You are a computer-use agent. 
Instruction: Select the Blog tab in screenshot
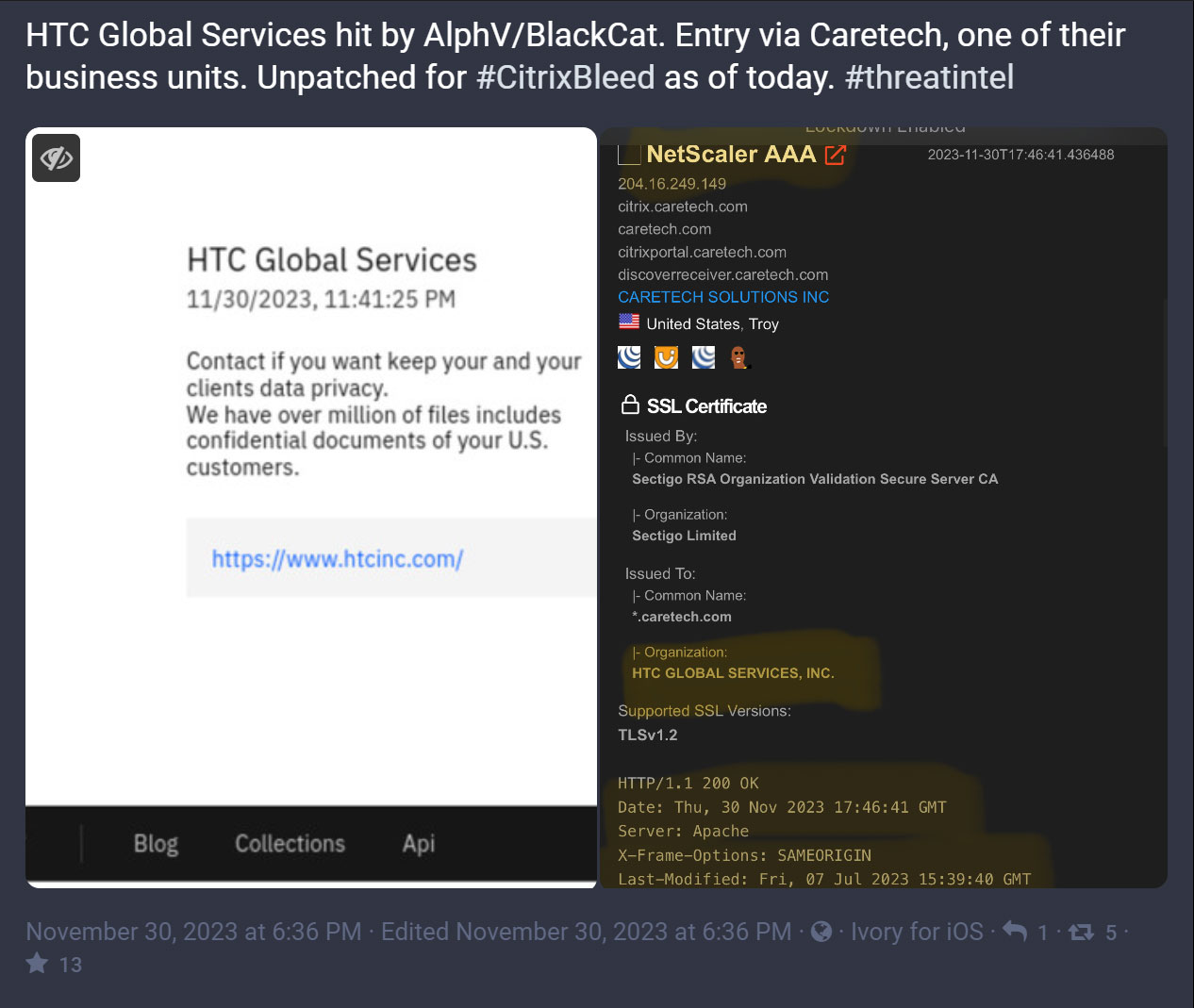point(156,844)
